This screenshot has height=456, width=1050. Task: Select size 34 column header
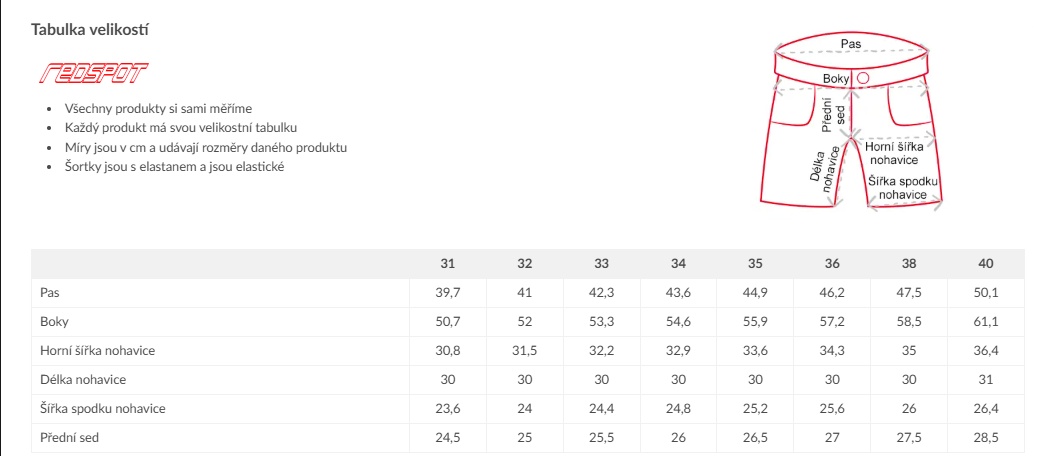[678, 264]
